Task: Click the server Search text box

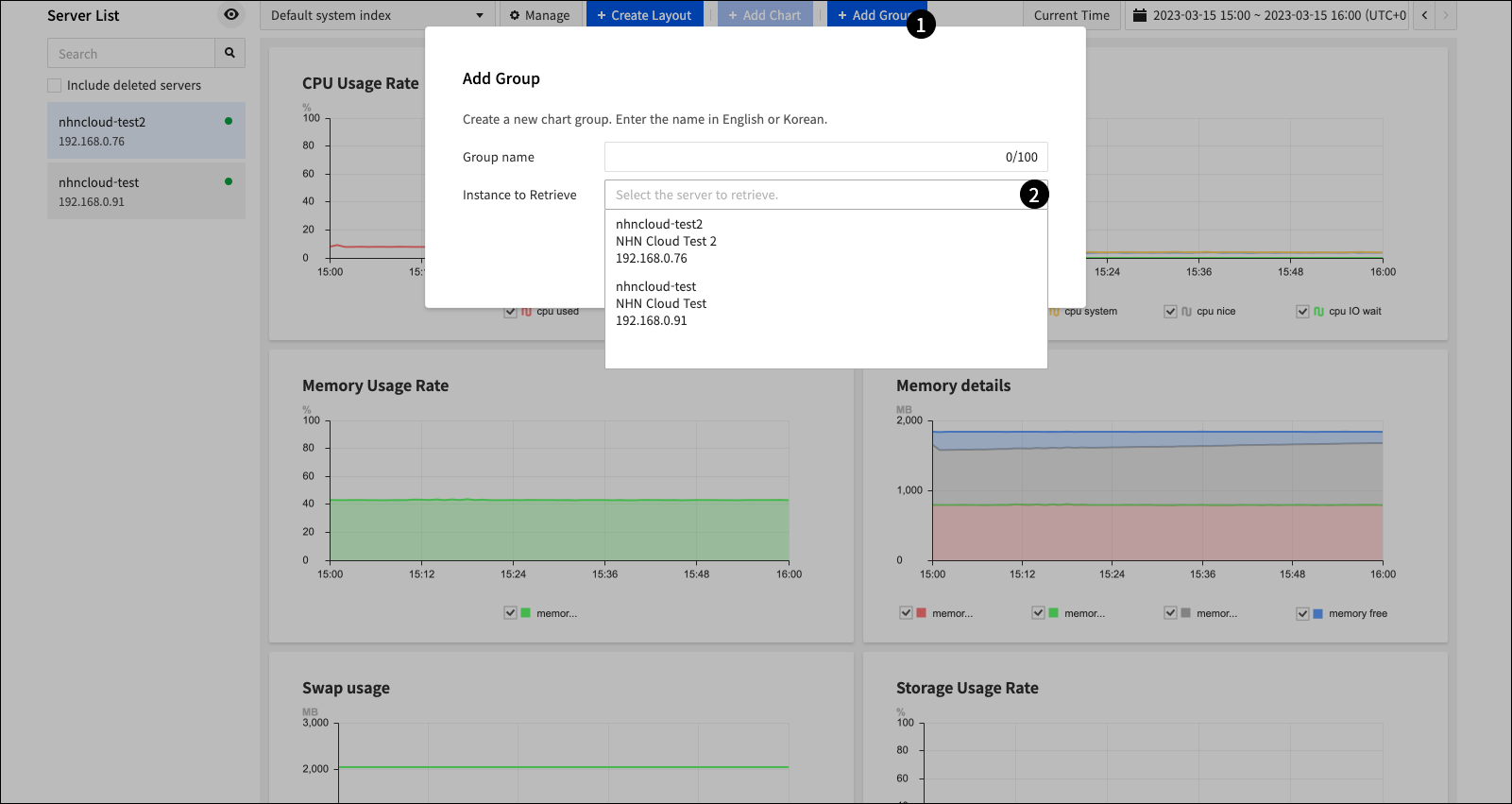Action: [131, 54]
